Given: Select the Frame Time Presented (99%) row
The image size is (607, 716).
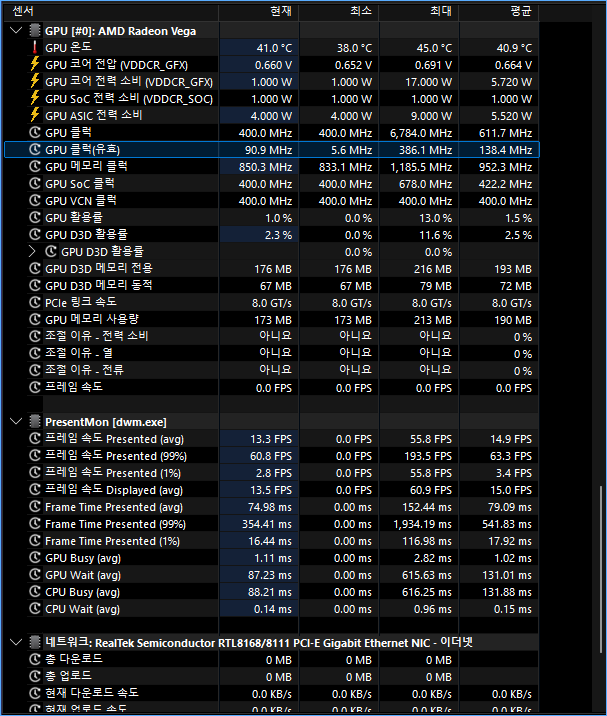Looking at the screenshot, I should coord(271,524).
